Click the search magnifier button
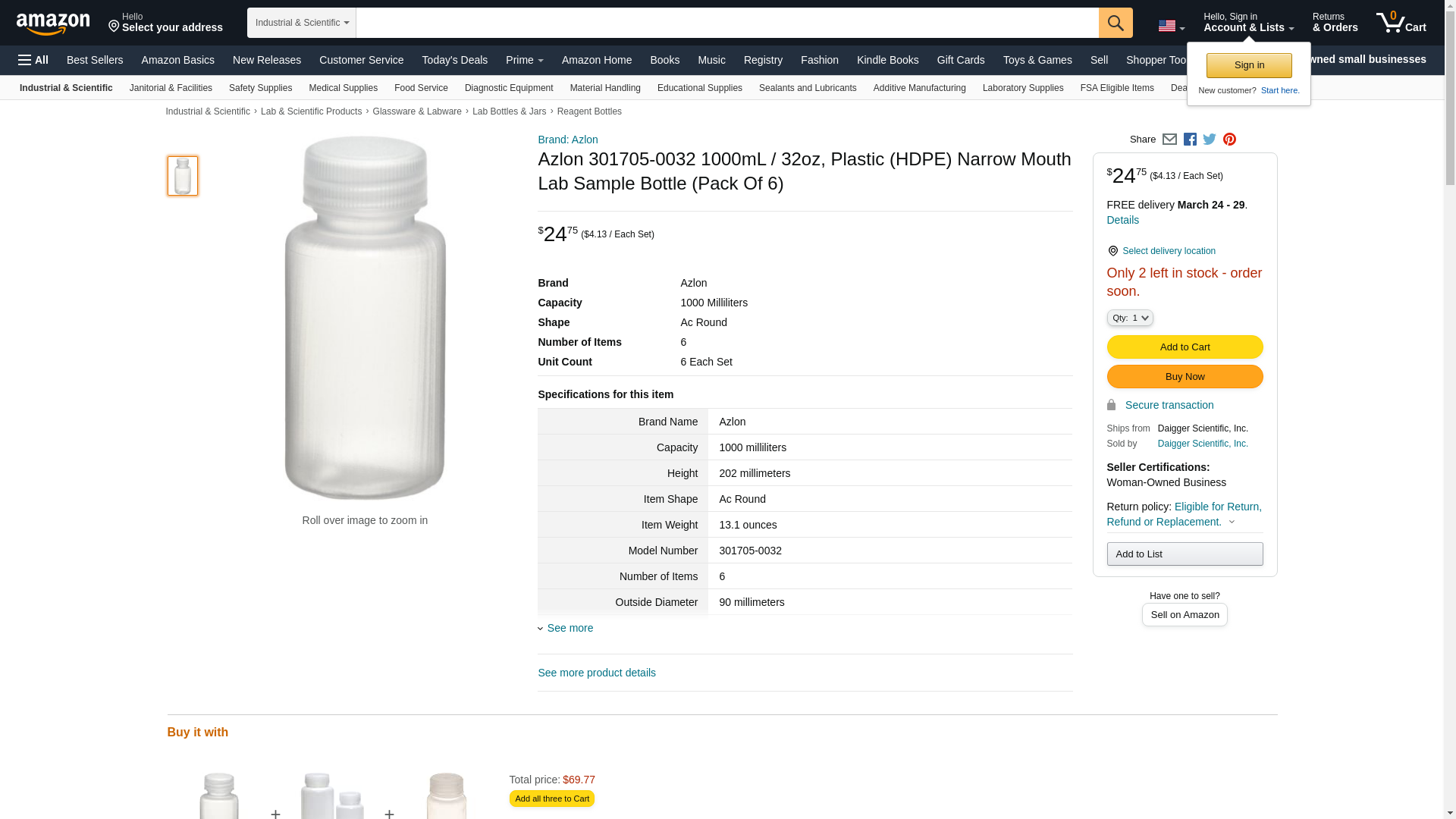The width and height of the screenshot is (1456, 819). point(1116,23)
